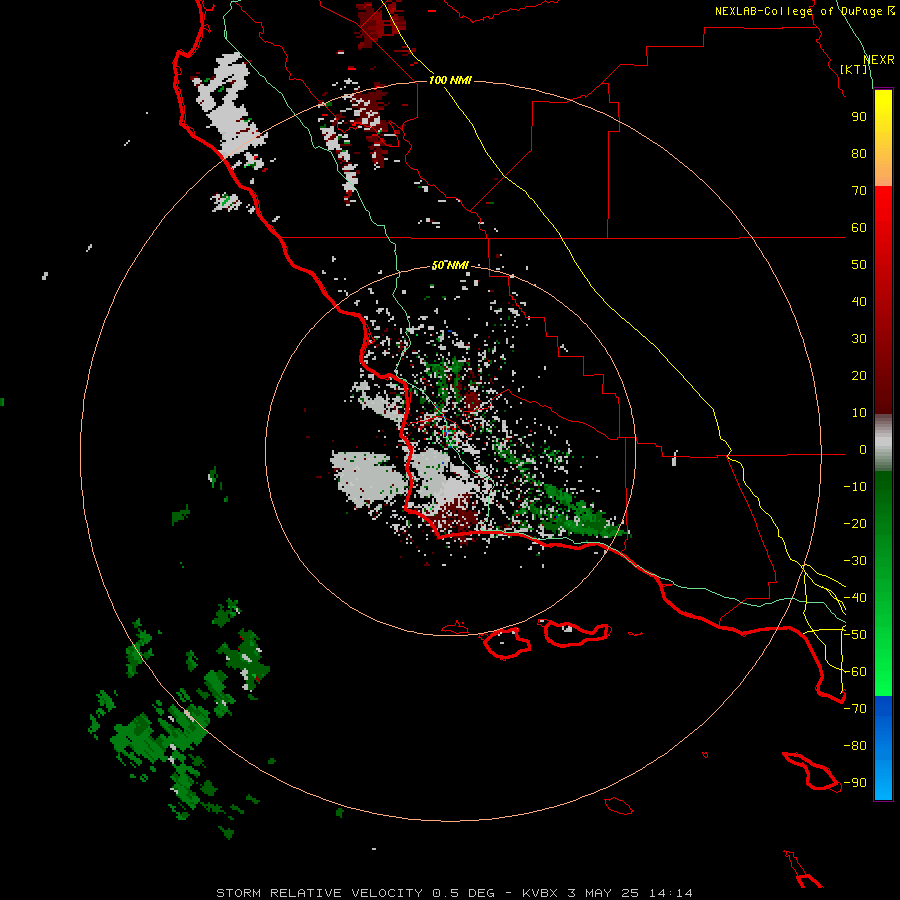Click the -50 value on the velocity scale
The image size is (900, 900).
855,635
